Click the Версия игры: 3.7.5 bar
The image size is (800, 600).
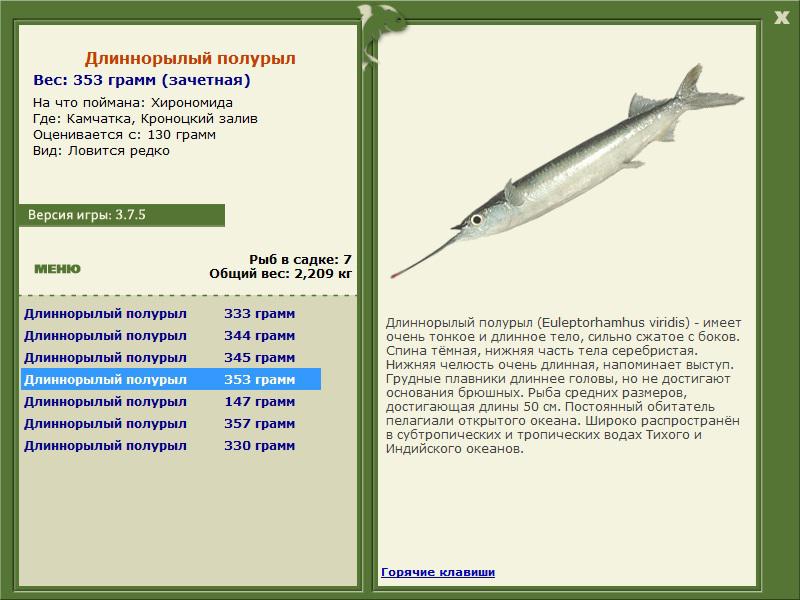(122, 215)
